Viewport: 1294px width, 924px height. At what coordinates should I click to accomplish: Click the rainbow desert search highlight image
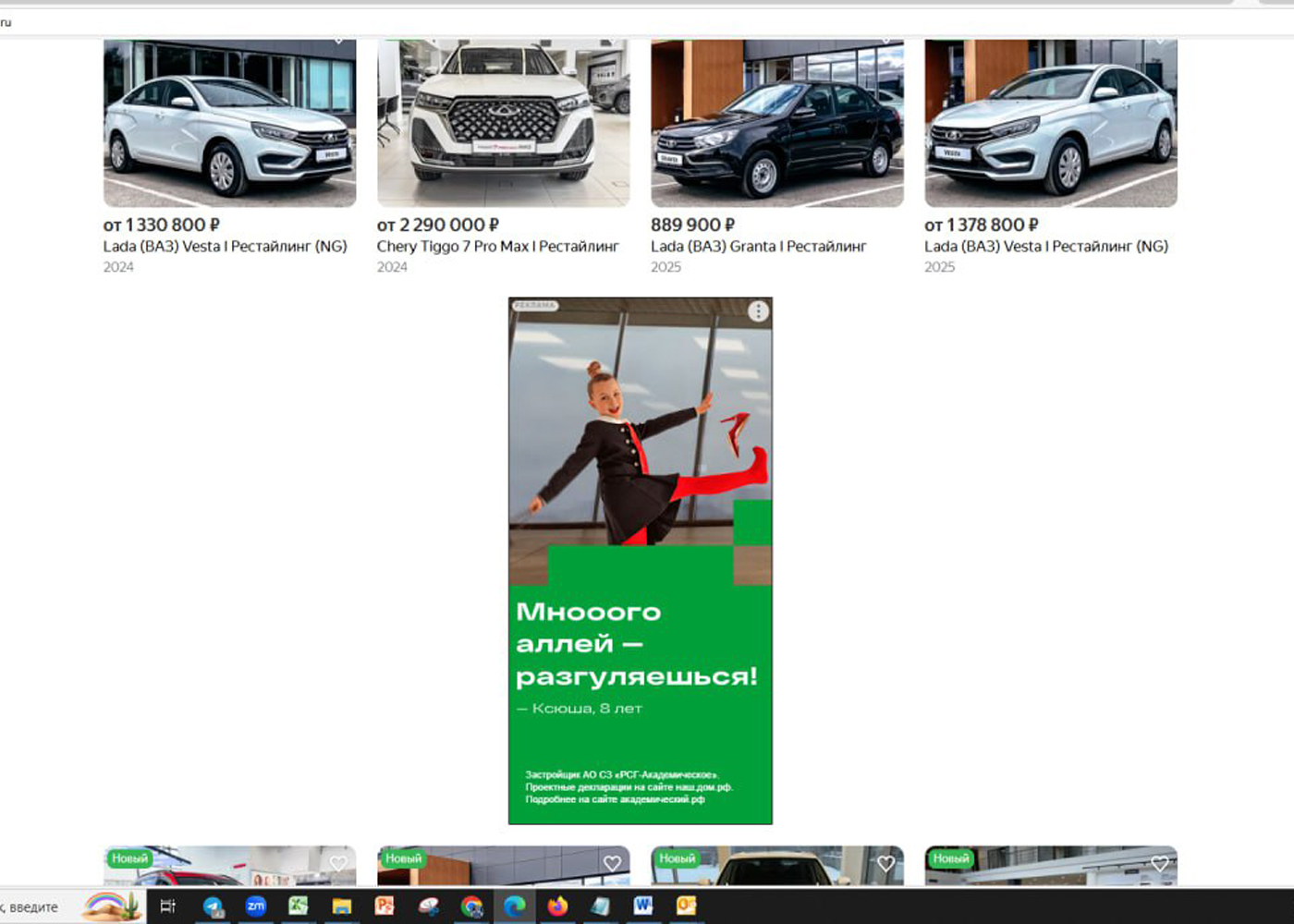111,906
